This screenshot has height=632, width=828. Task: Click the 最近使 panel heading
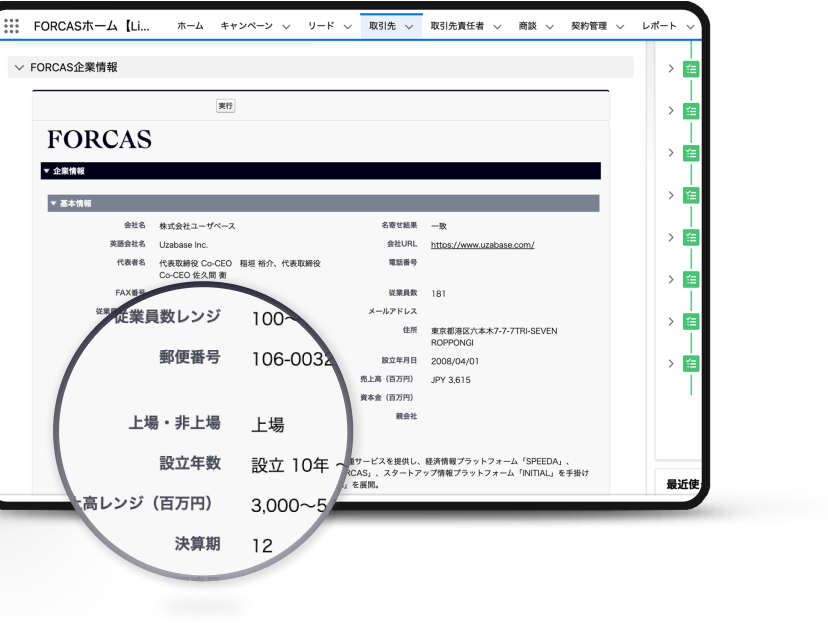tap(683, 484)
